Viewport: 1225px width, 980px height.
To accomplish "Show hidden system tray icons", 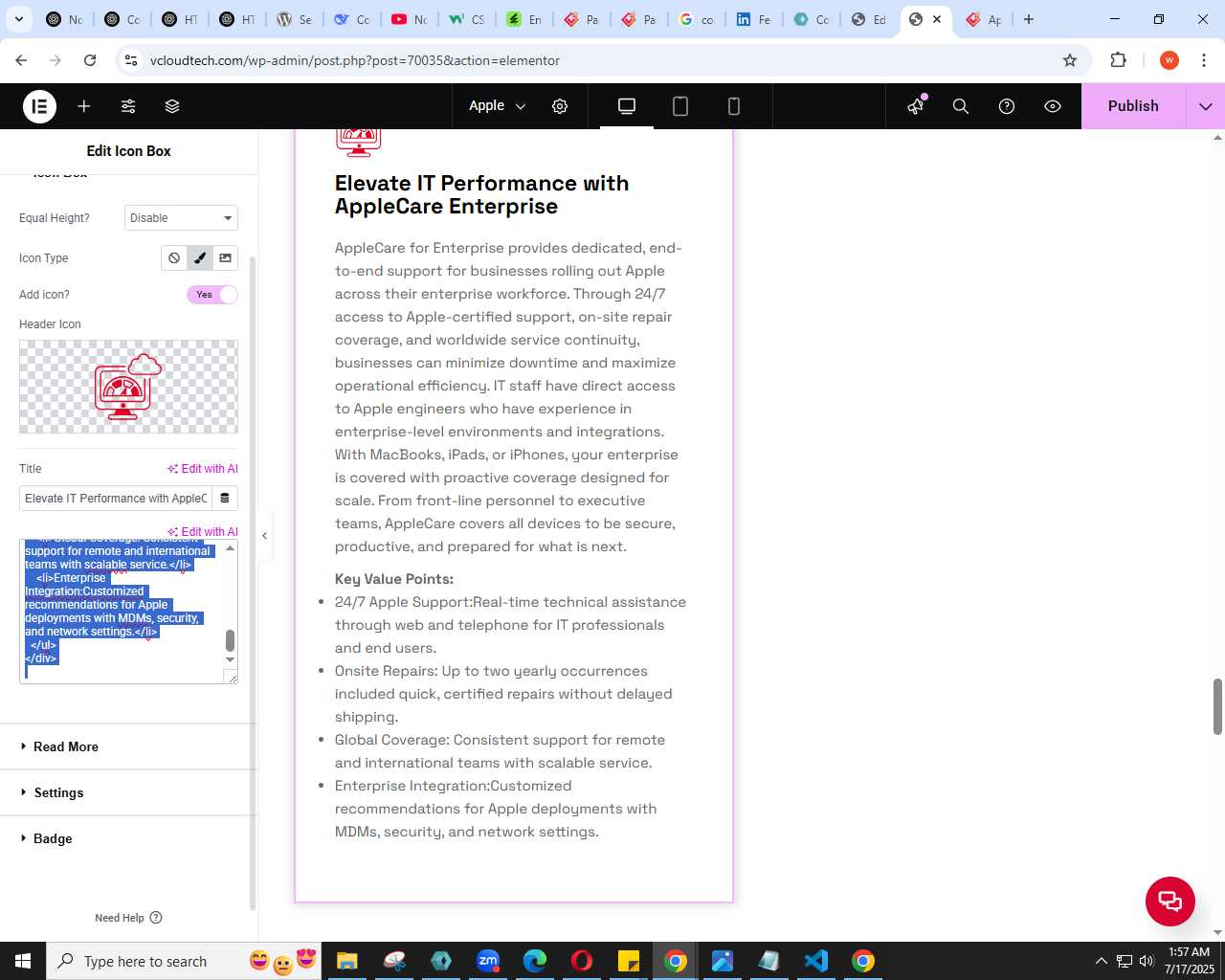I will (1101, 961).
